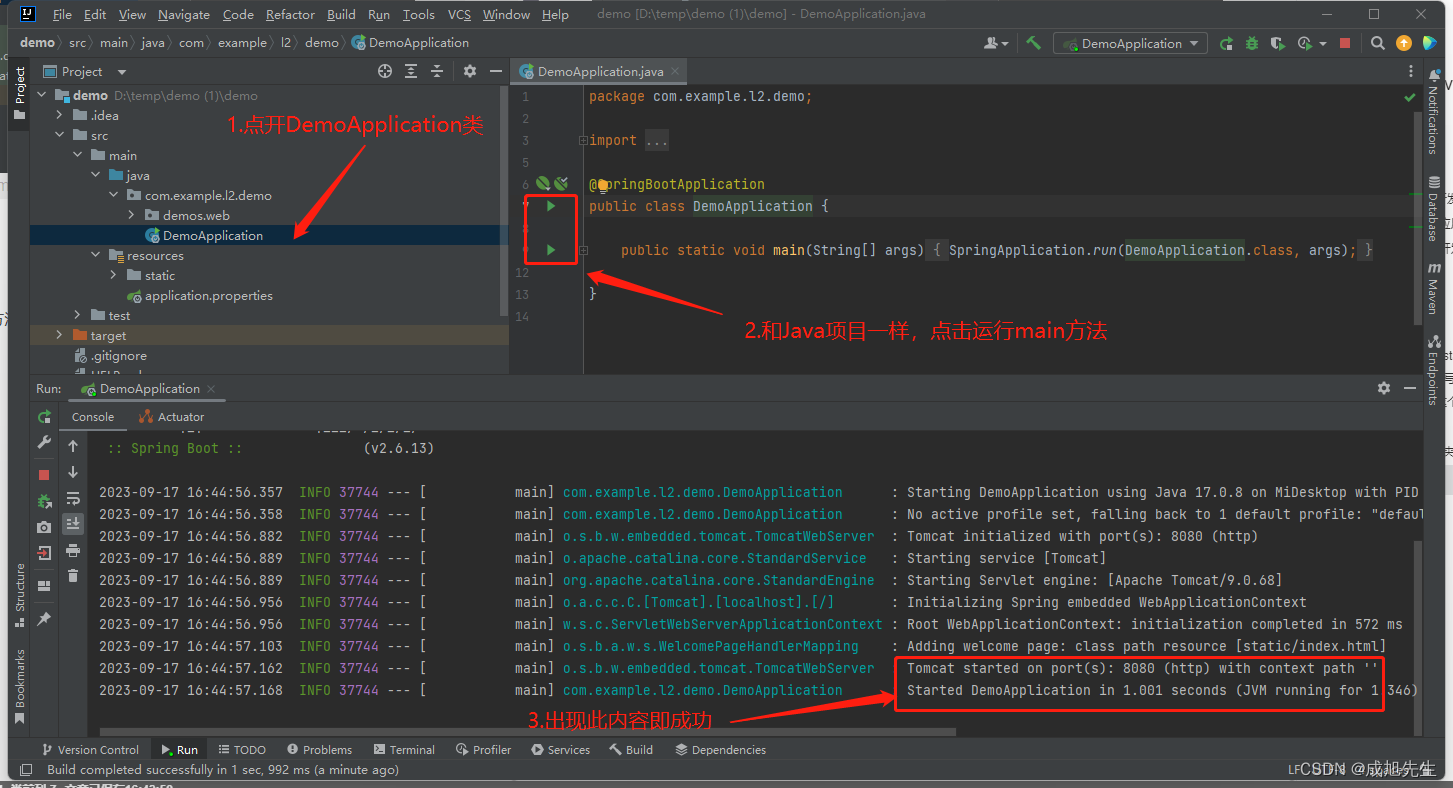The width and height of the screenshot is (1453, 788).
Task: Click the Exit icon in Run sidebar
Action: pyautogui.click(x=44, y=553)
